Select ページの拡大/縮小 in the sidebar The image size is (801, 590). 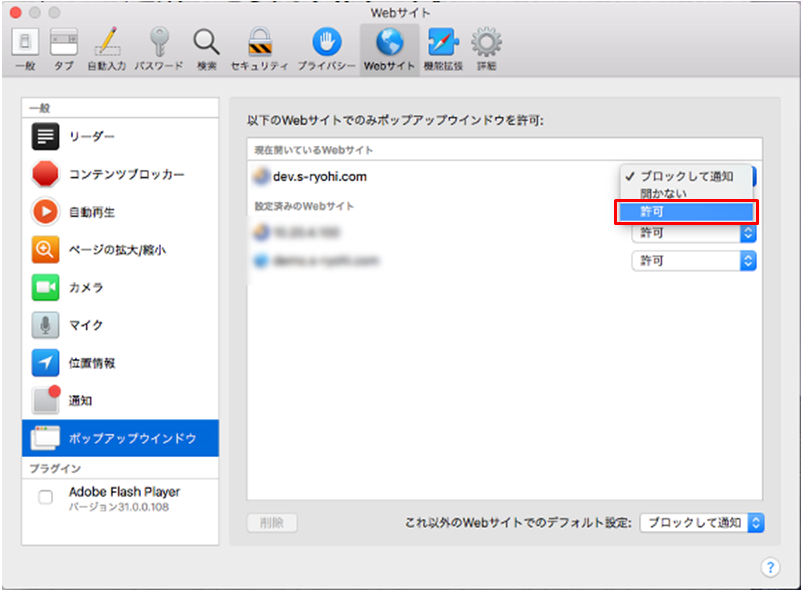click(121, 250)
